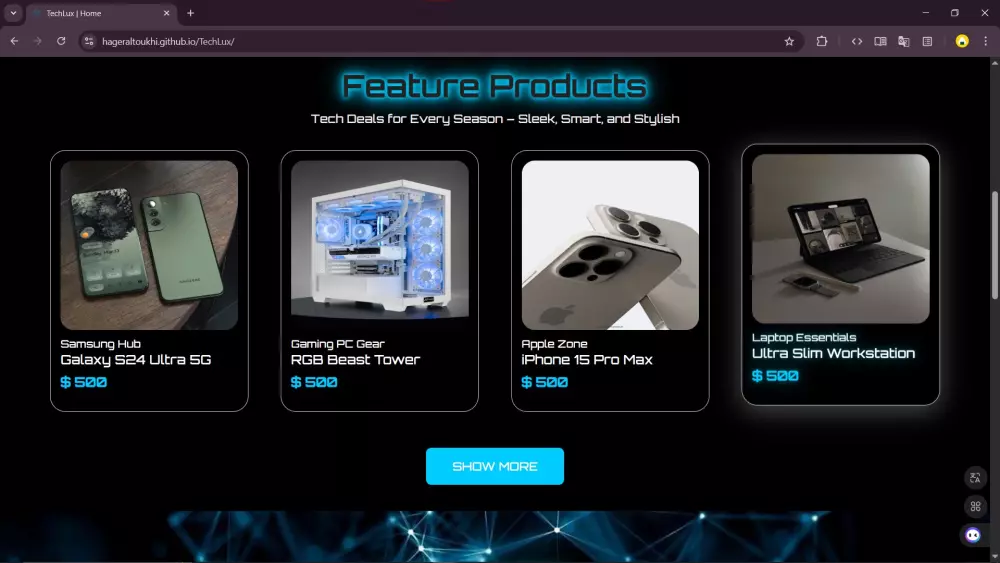Open the code brackets extension icon

pyautogui.click(x=857, y=41)
